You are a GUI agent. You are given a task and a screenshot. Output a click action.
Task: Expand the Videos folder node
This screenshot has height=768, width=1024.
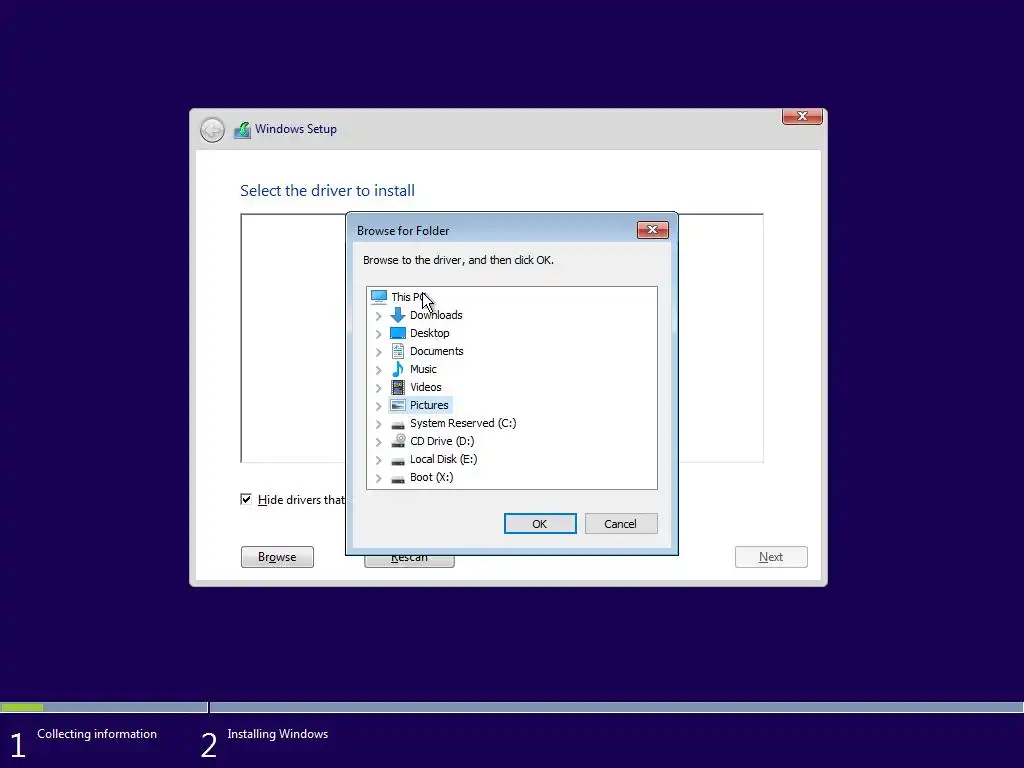click(x=378, y=387)
